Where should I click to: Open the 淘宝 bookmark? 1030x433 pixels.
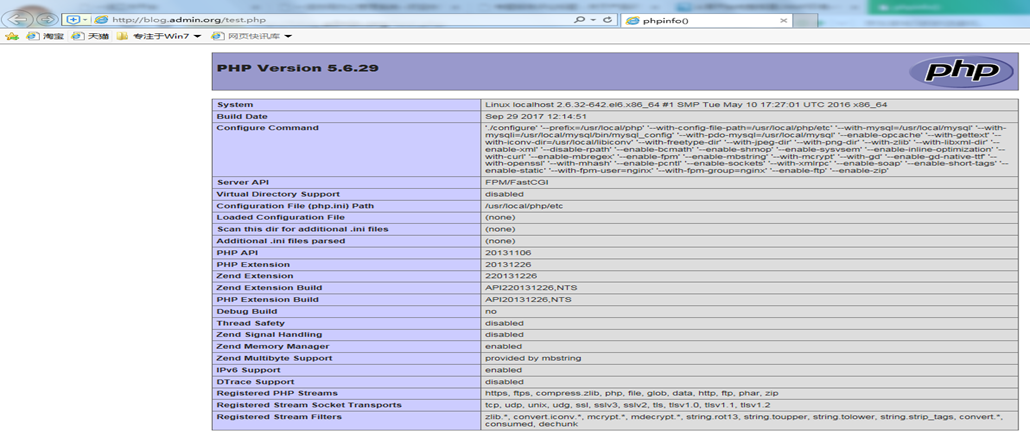click(45, 36)
